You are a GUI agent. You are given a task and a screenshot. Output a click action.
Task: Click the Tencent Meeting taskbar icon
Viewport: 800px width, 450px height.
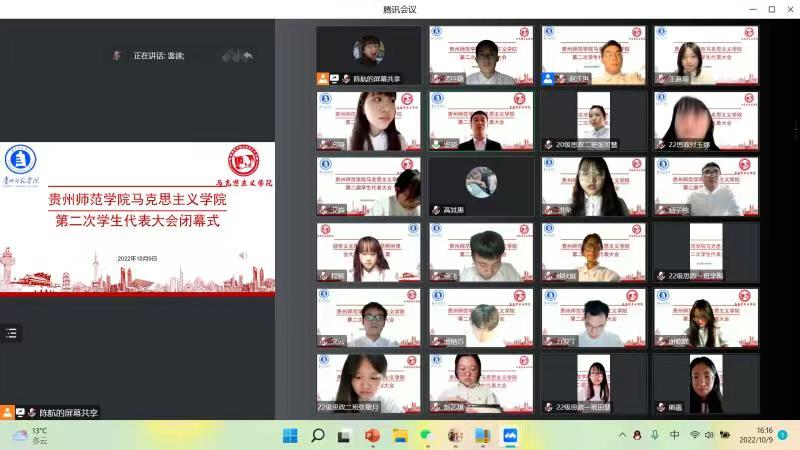click(510, 436)
